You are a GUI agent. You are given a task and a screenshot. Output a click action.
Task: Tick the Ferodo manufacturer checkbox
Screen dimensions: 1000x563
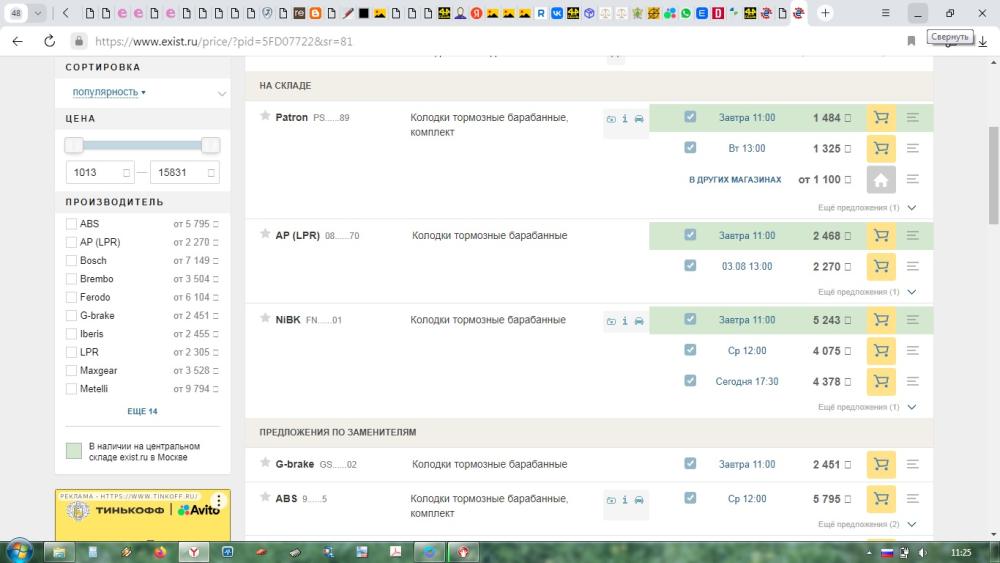coord(71,298)
